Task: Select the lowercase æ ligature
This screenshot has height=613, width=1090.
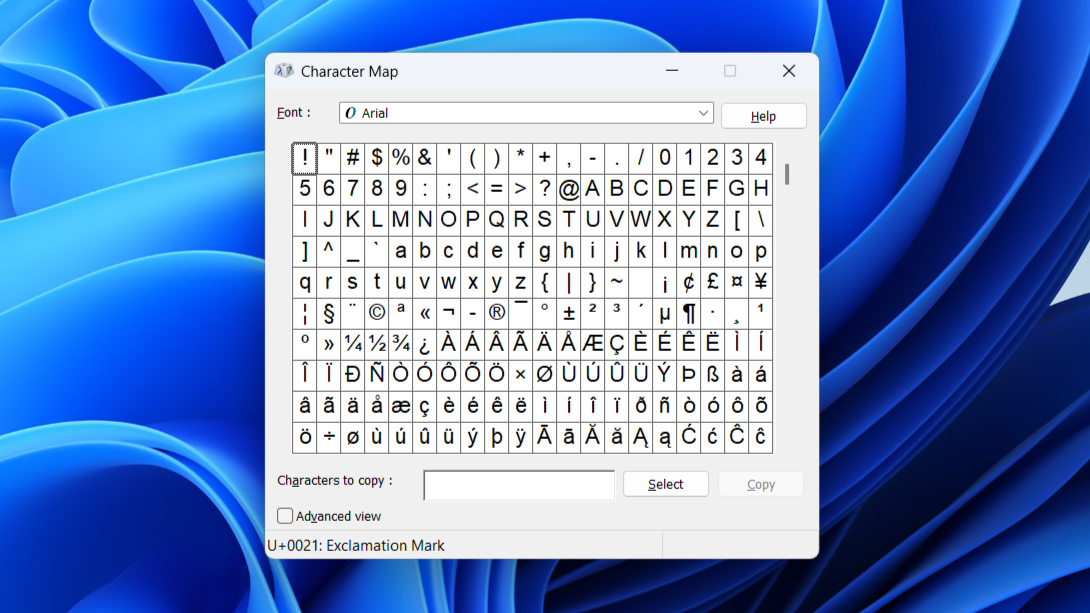Action: pos(400,405)
